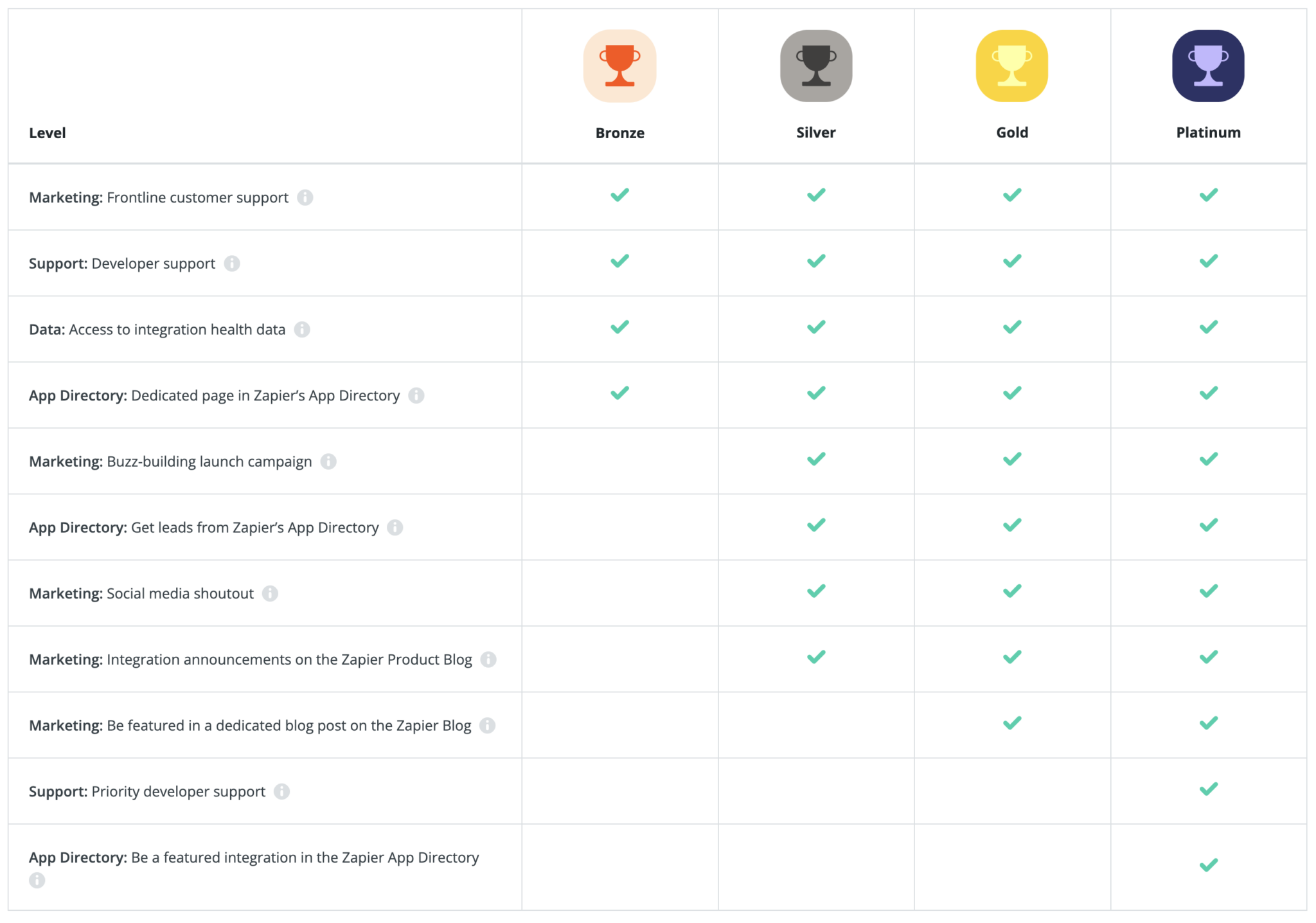Screen dimensions: 1316x923
Task: Click the info icon for App Directory leads
Action: [396, 528]
